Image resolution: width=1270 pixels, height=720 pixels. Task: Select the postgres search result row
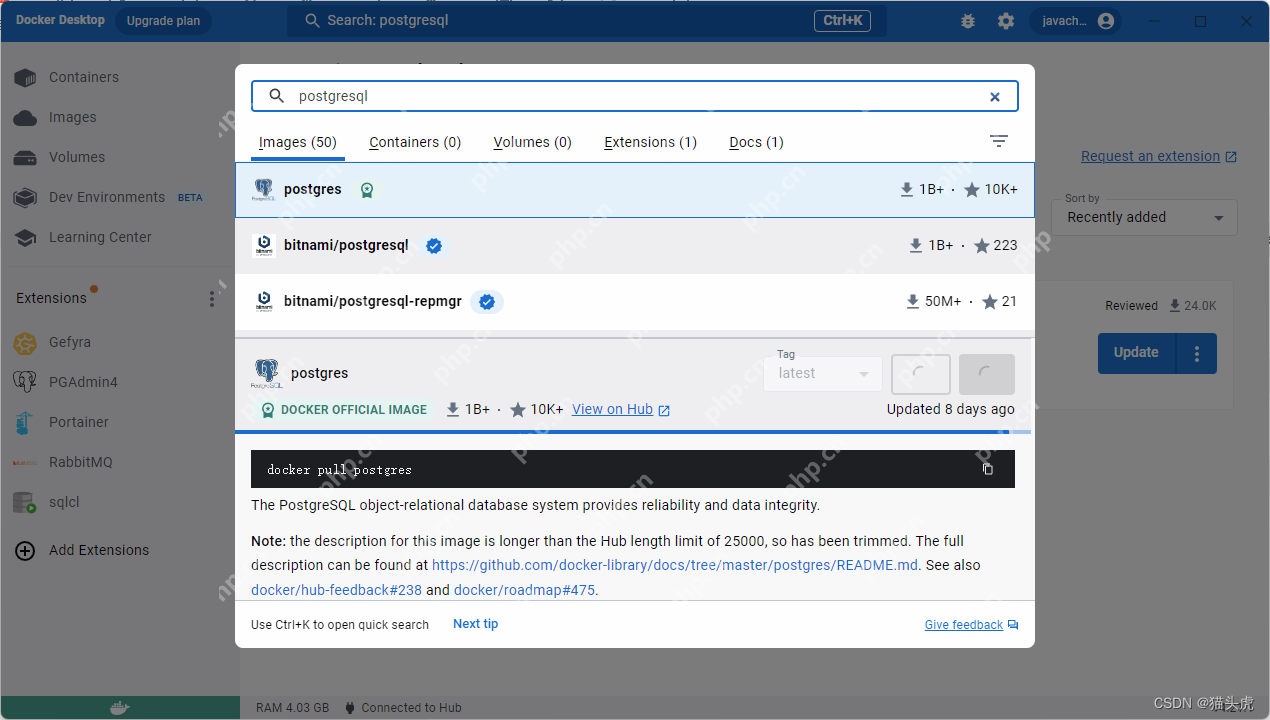[635, 190]
